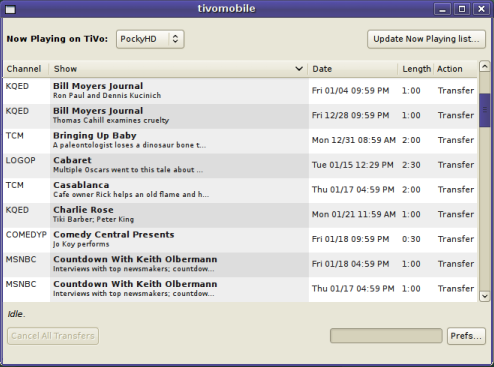Screen dimensions: 494x367
Task: Transfer Casablanca recording
Action: [456, 190]
